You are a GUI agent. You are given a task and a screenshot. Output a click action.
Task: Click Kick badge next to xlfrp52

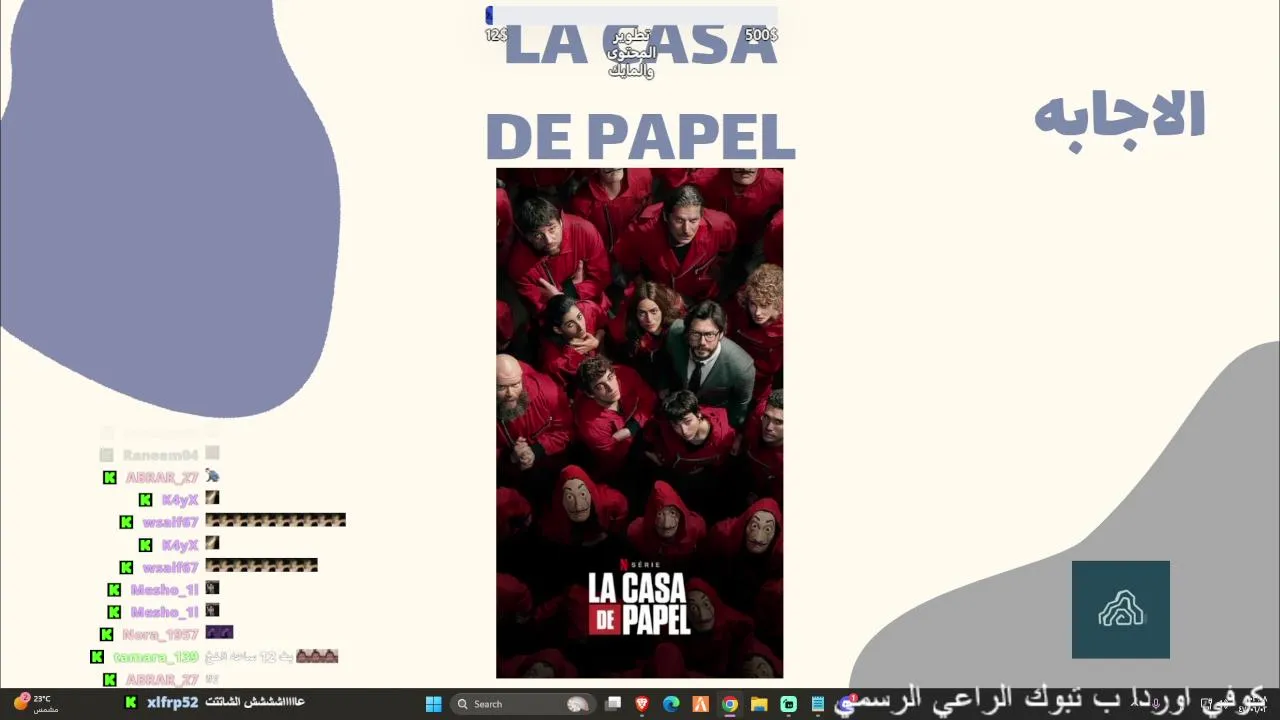(x=131, y=703)
